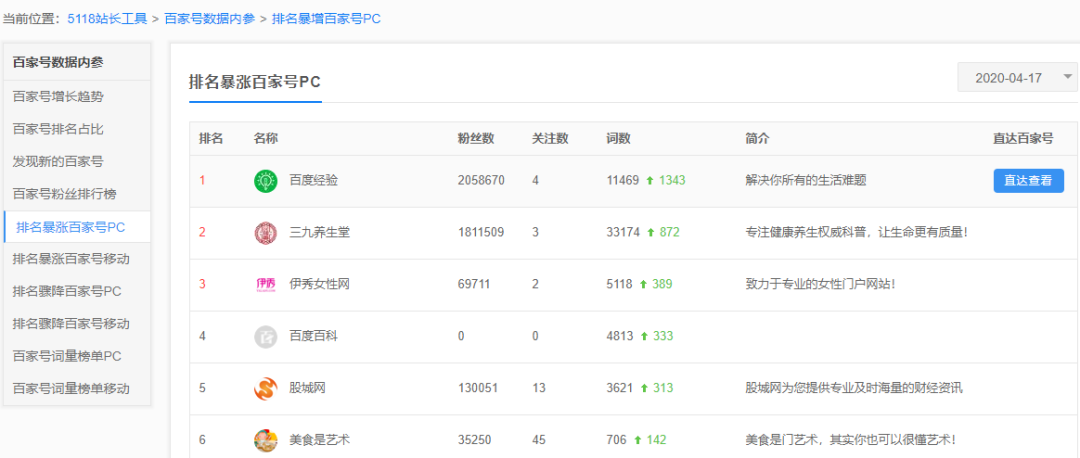Click the 百度经验 account name
The height and width of the screenshot is (458, 1080).
coord(313,180)
